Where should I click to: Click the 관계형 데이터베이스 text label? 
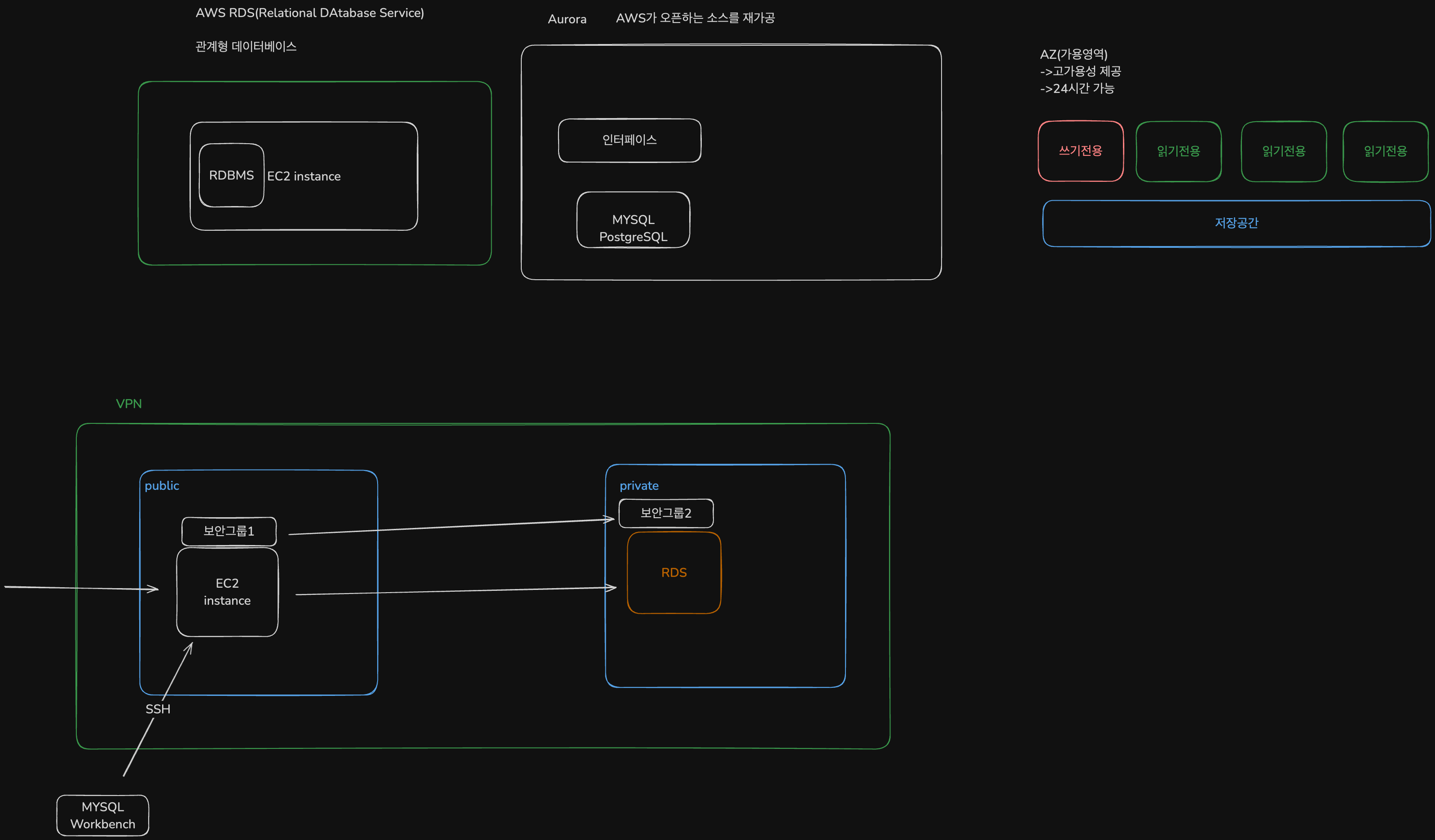pos(246,47)
